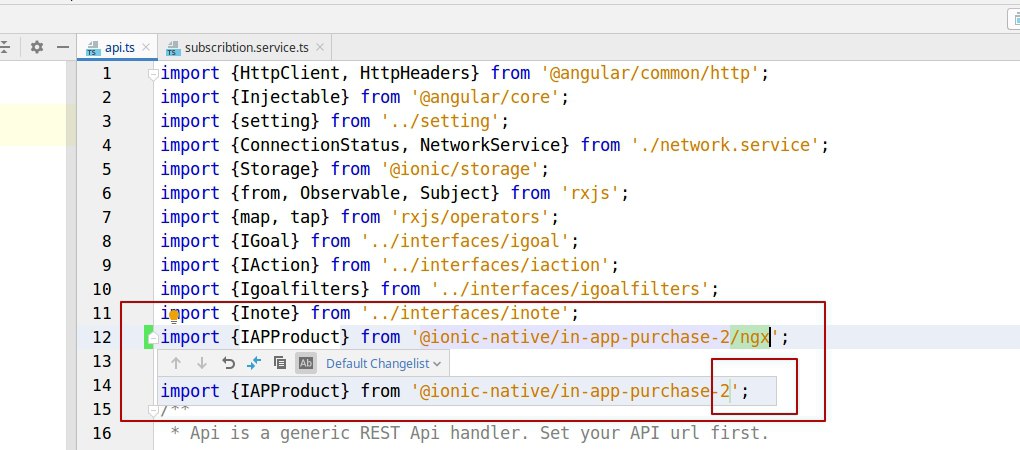Click the orange intention bulb on line 11
The height and width of the screenshot is (450, 1020).
pos(174,315)
